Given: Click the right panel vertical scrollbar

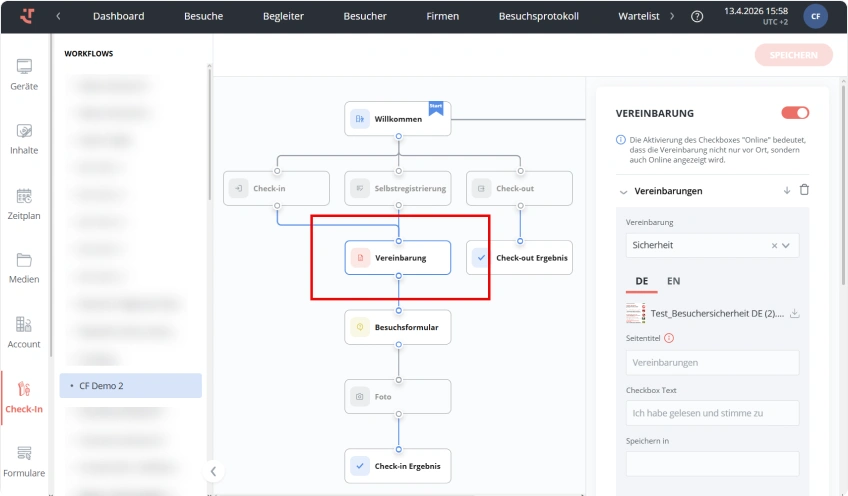Looking at the screenshot, I should (x=844, y=184).
